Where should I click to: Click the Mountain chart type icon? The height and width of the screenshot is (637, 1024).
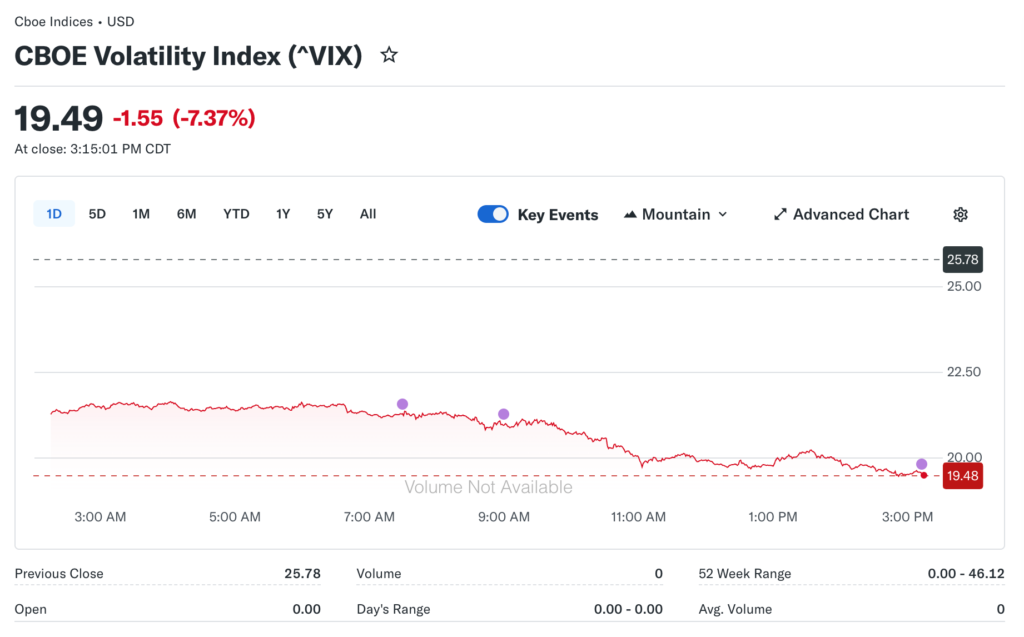(630, 214)
